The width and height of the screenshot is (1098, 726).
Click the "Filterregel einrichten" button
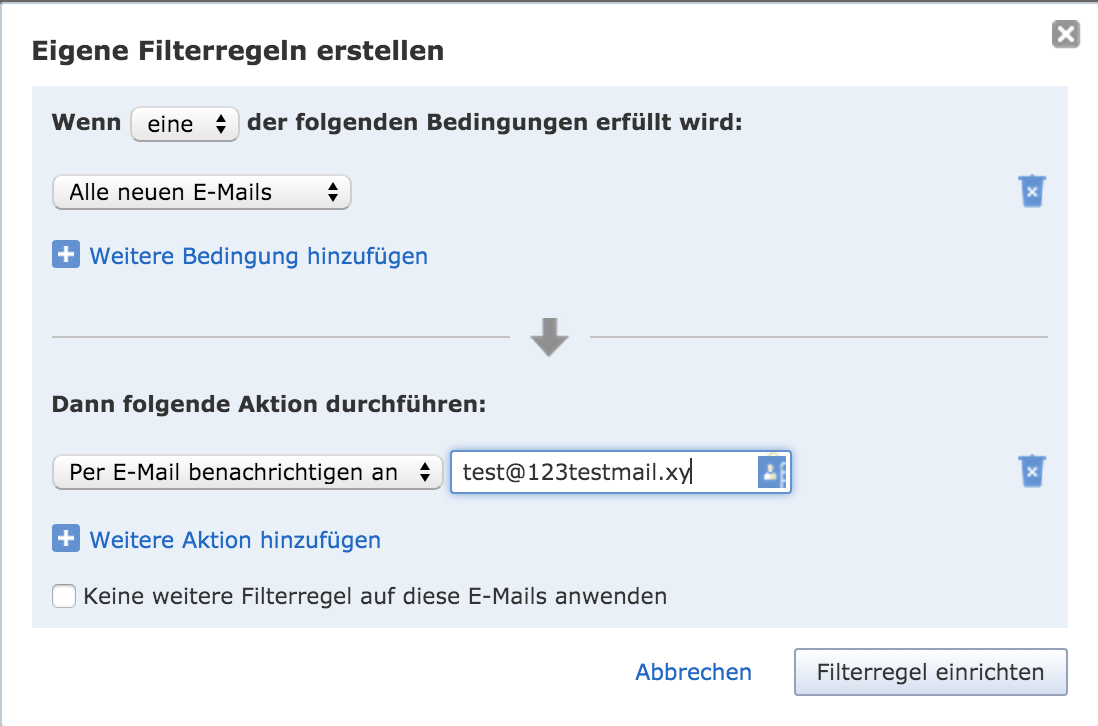[931, 672]
